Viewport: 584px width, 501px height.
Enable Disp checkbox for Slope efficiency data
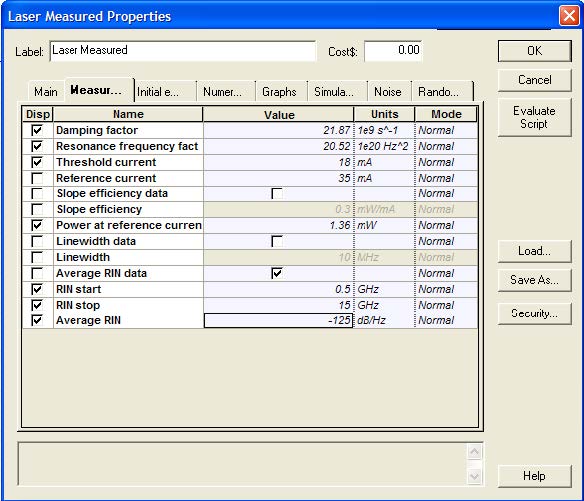click(x=37, y=194)
